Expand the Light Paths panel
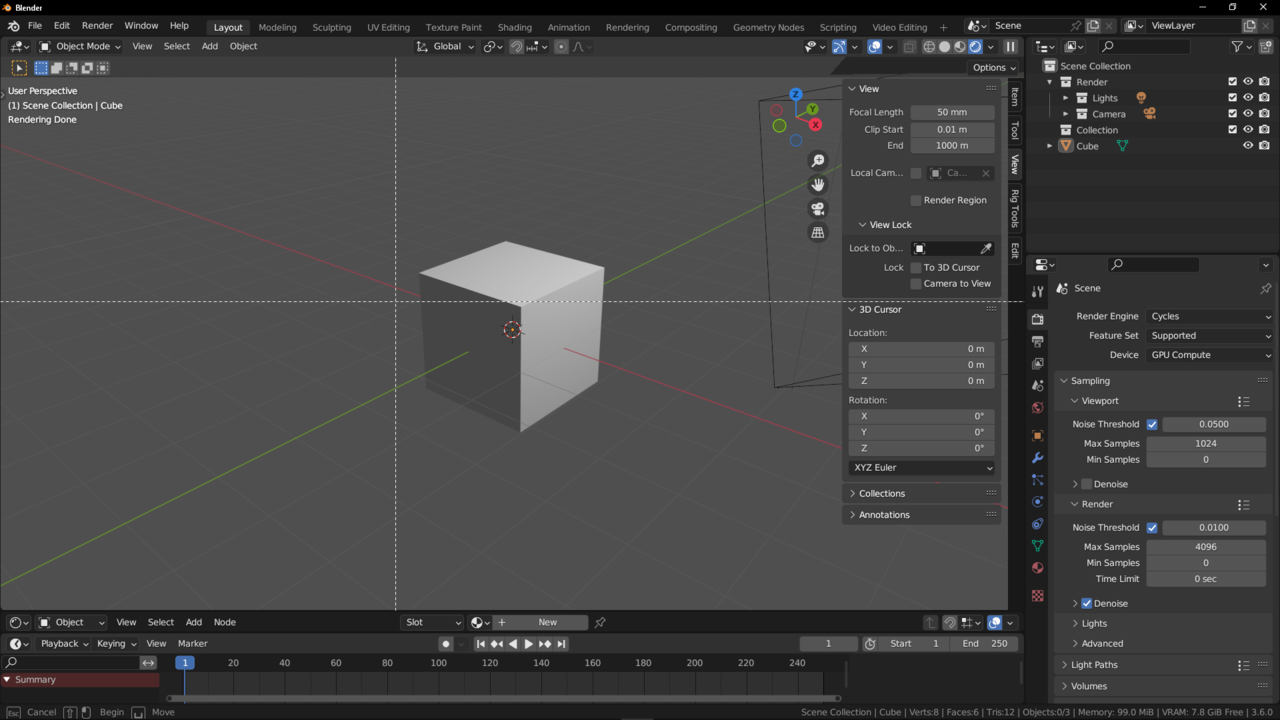 point(1094,665)
